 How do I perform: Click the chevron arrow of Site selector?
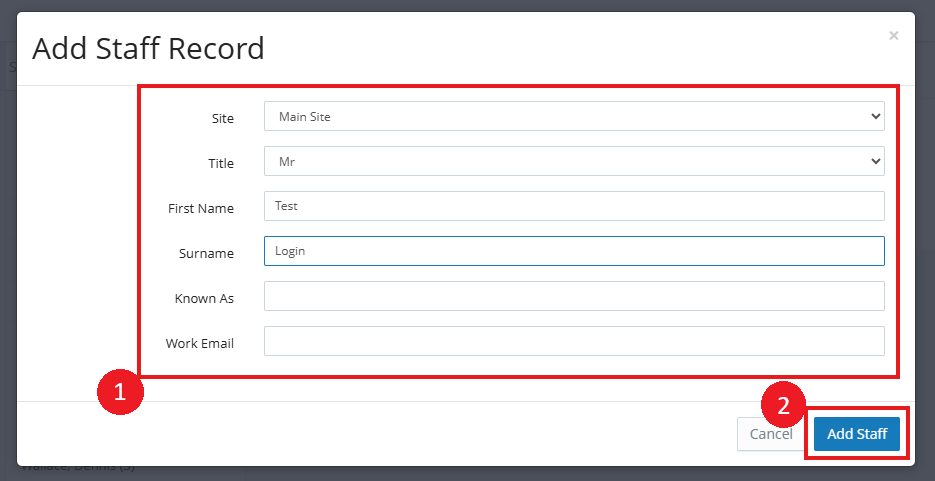pos(875,116)
